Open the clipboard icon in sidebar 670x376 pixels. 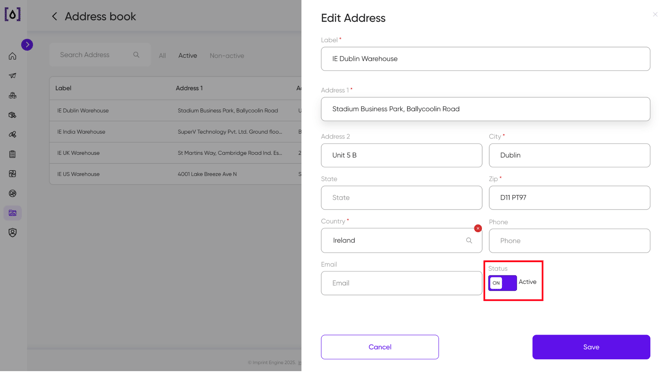[x=12, y=154]
